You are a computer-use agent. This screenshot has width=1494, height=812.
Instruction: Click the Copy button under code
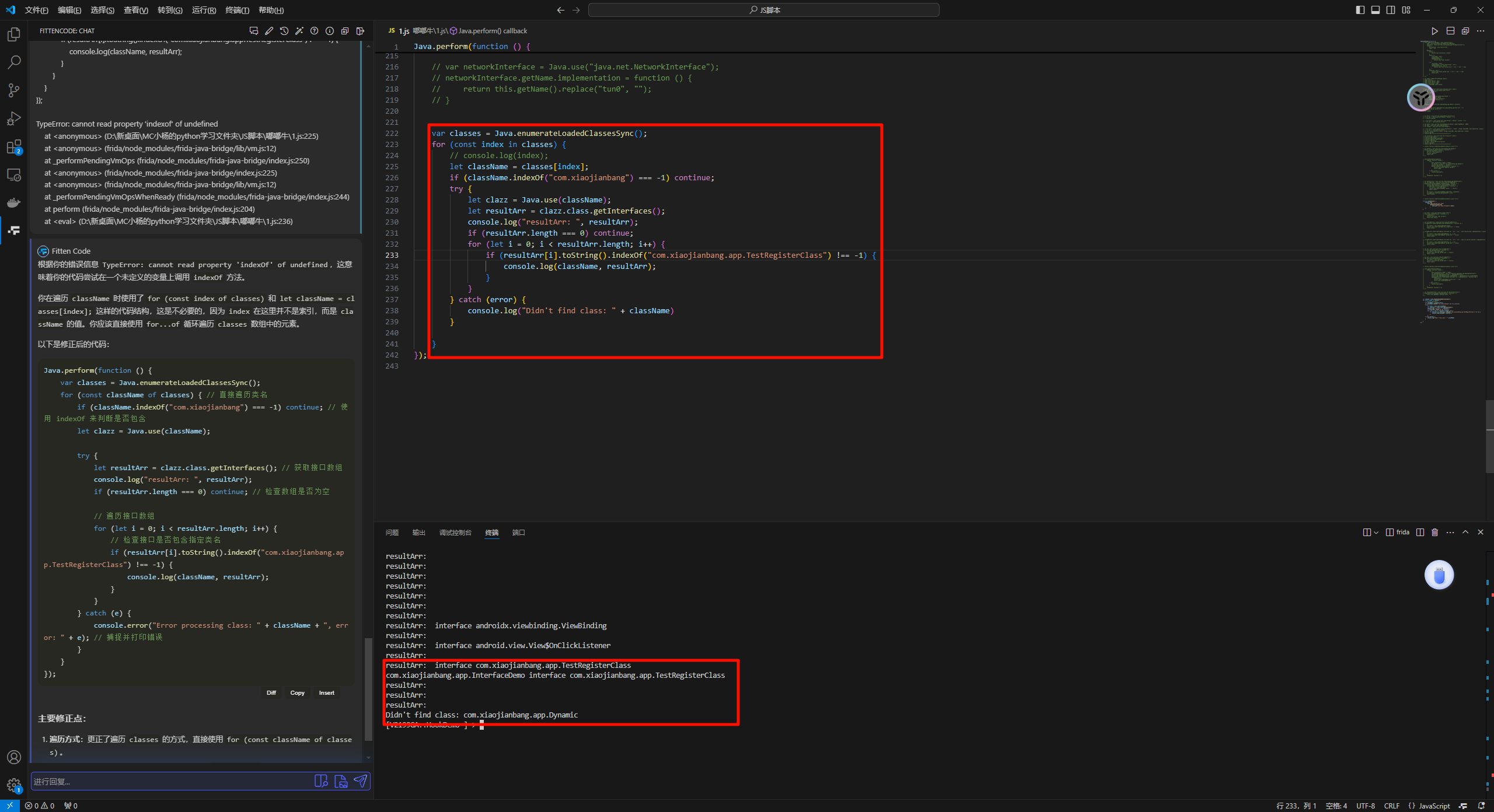pyautogui.click(x=297, y=693)
